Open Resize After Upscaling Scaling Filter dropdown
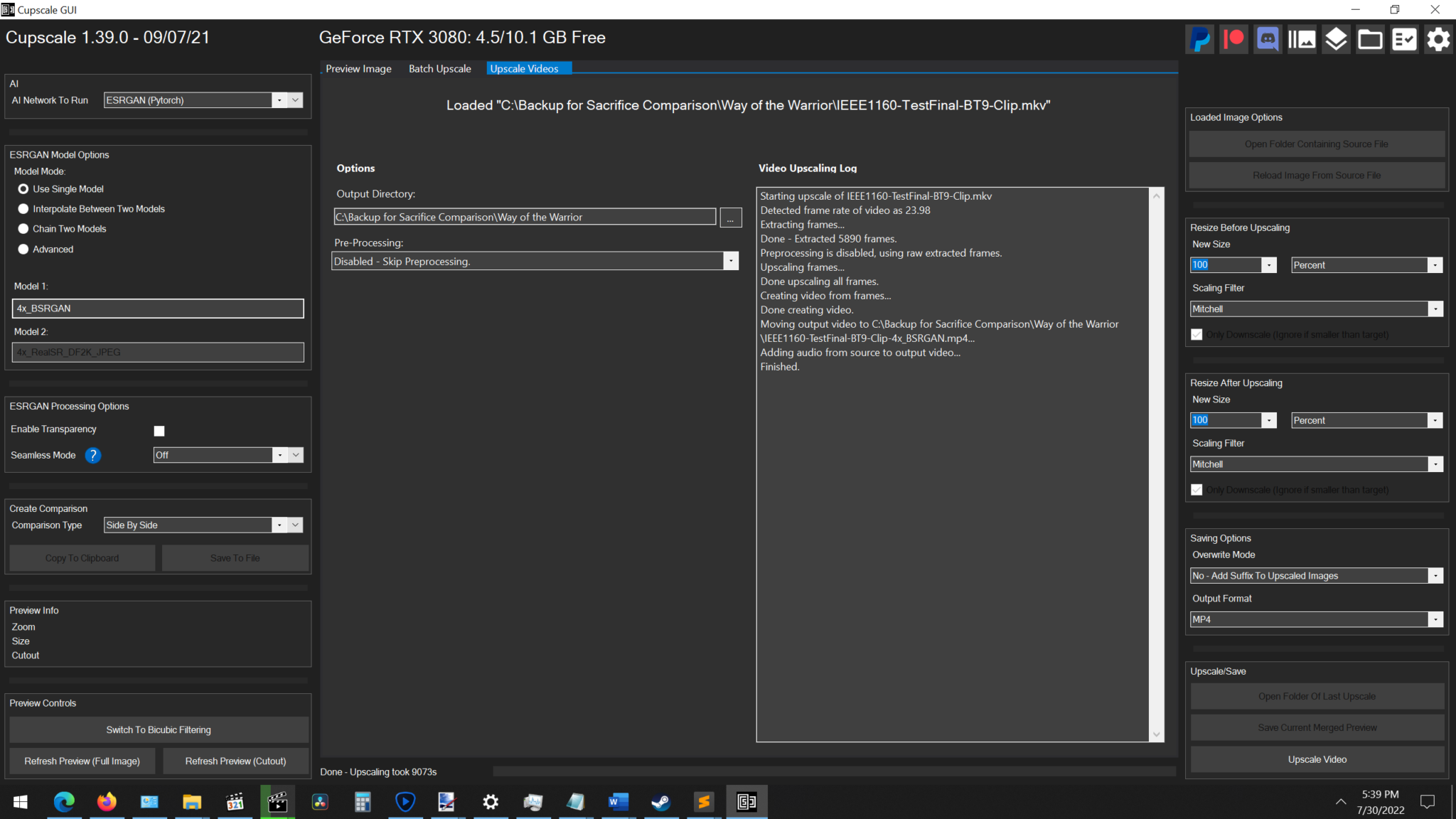The image size is (1456, 819). tap(1317, 464)
